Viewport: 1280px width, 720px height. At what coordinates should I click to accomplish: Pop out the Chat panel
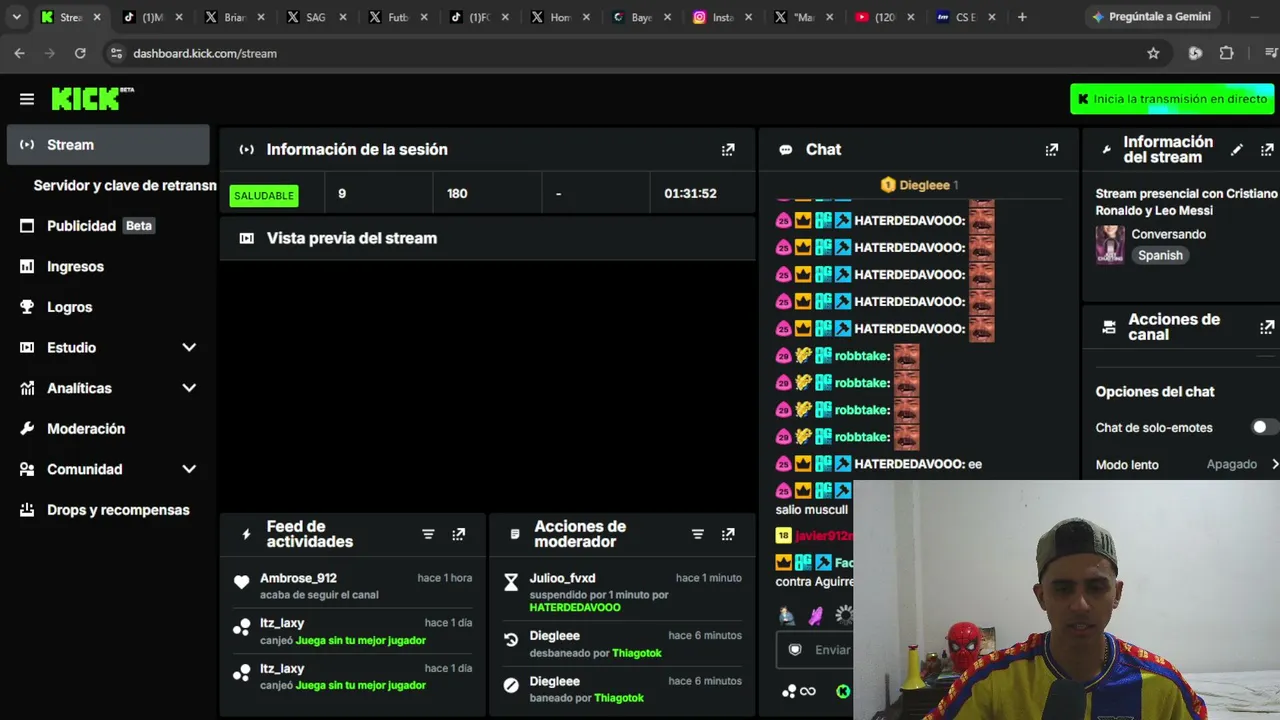(1051, 150)
